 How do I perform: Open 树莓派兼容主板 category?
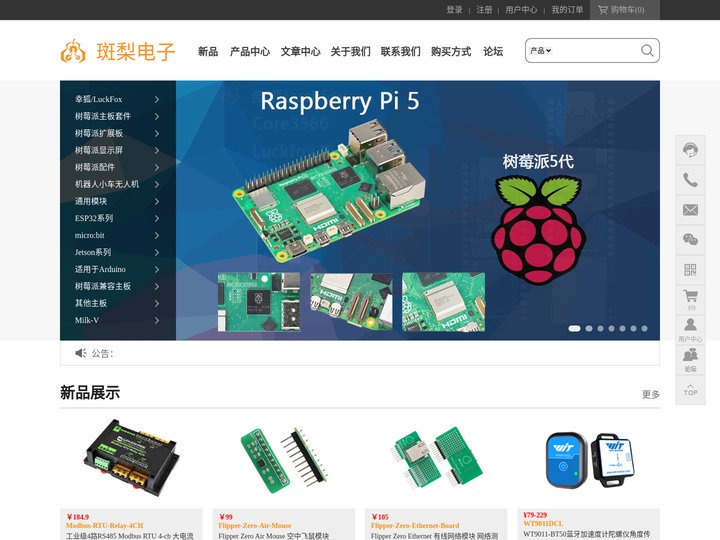(x=103, y=286)
